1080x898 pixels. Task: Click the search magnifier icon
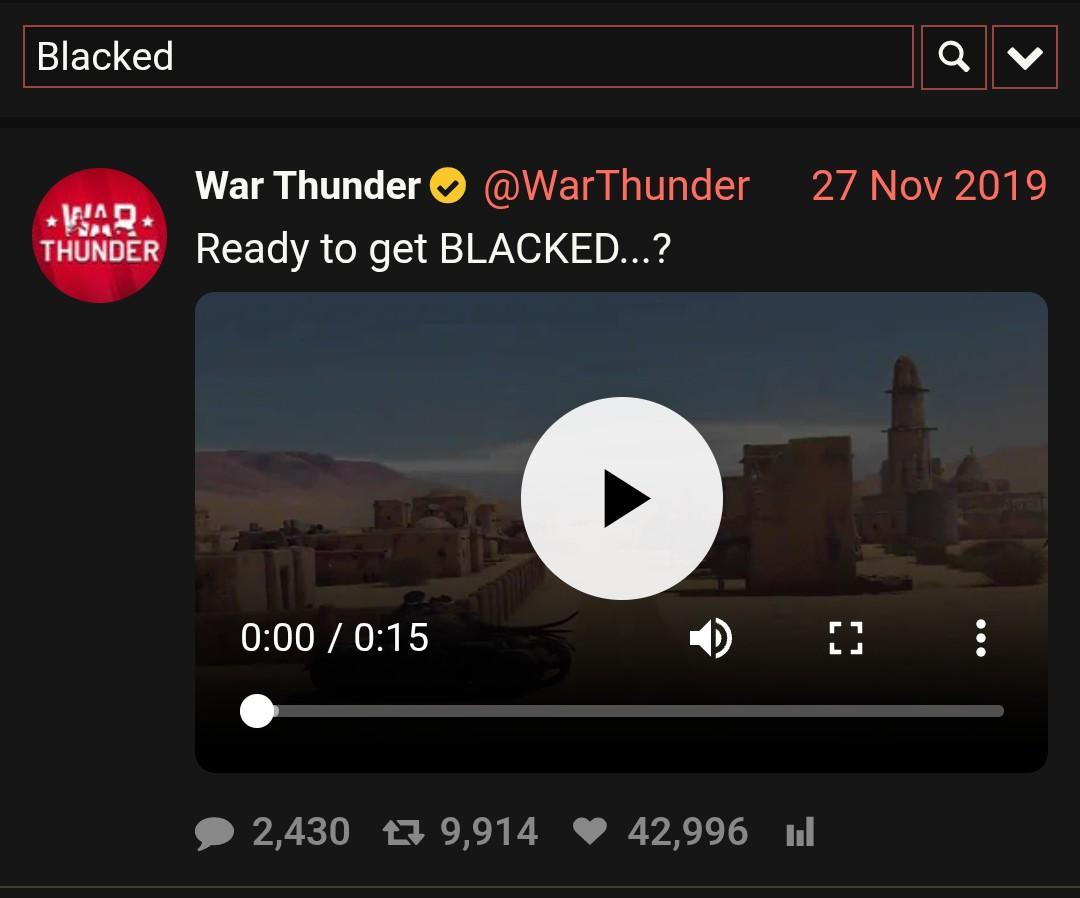point(953,57)
